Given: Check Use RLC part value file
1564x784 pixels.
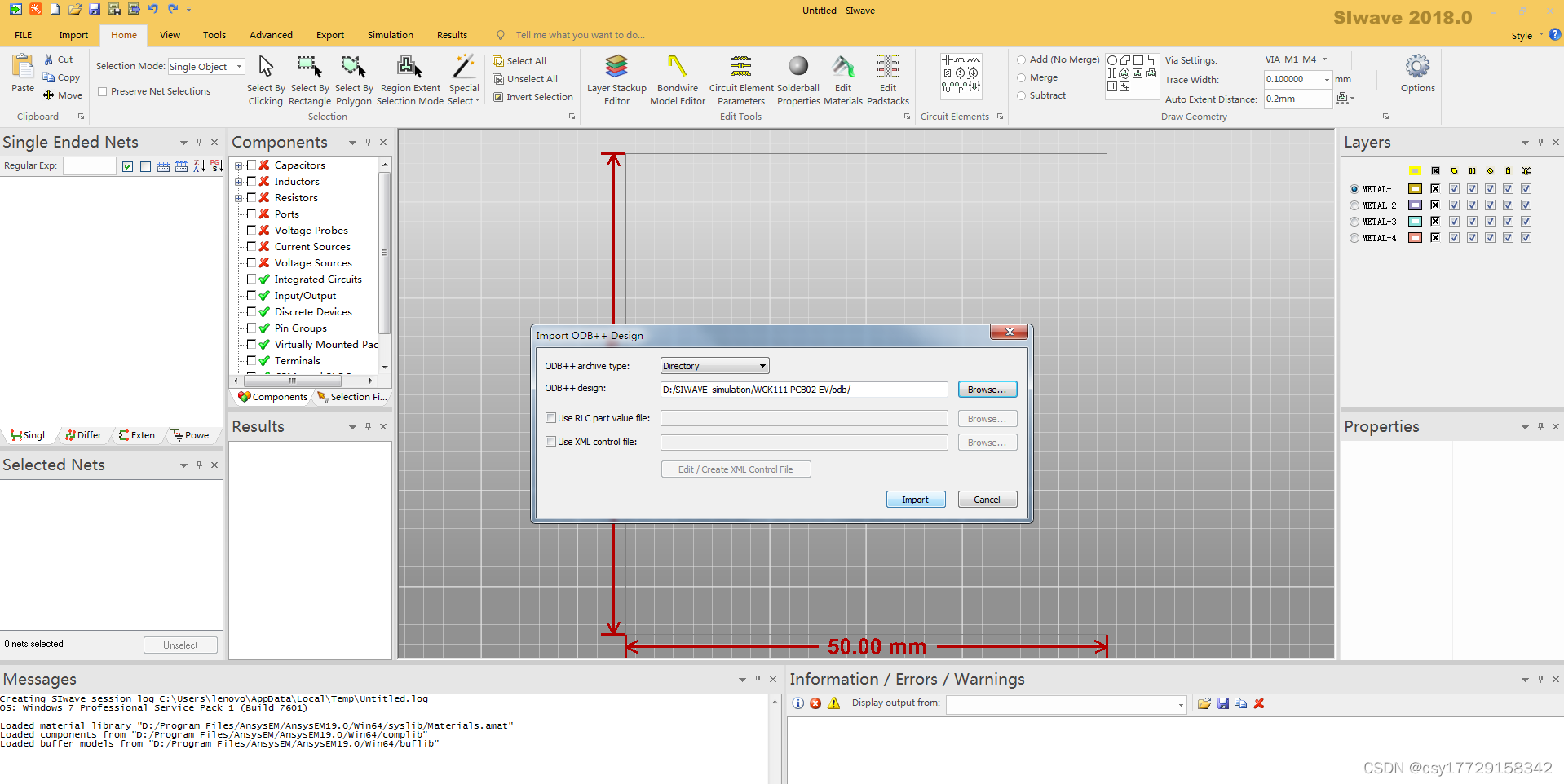Looking at the screenshot, I should click(551, 418).
